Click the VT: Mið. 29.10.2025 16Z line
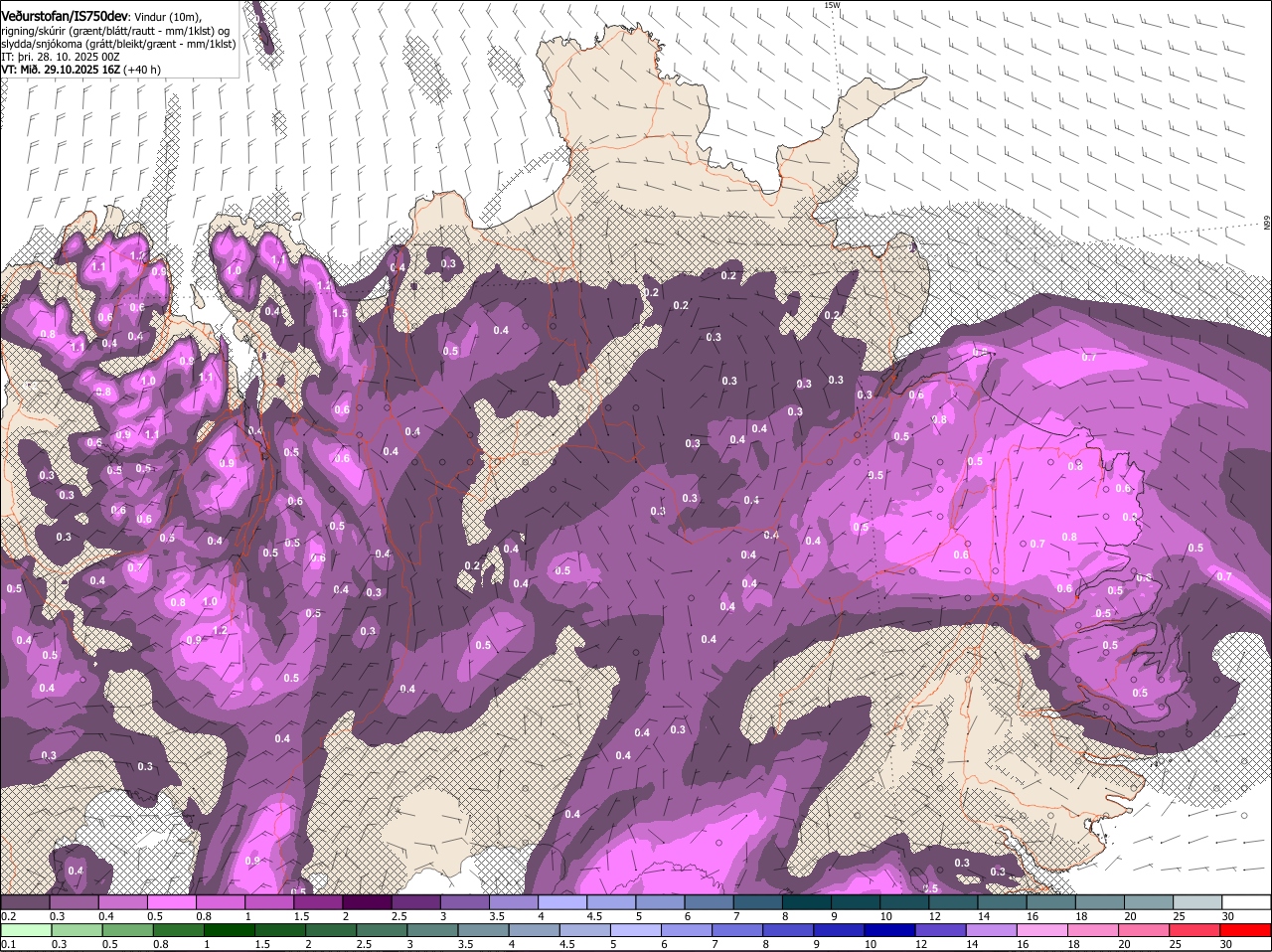Image resolution: width=1272 pixels, height=952 pixels. (x=81, y=70)
